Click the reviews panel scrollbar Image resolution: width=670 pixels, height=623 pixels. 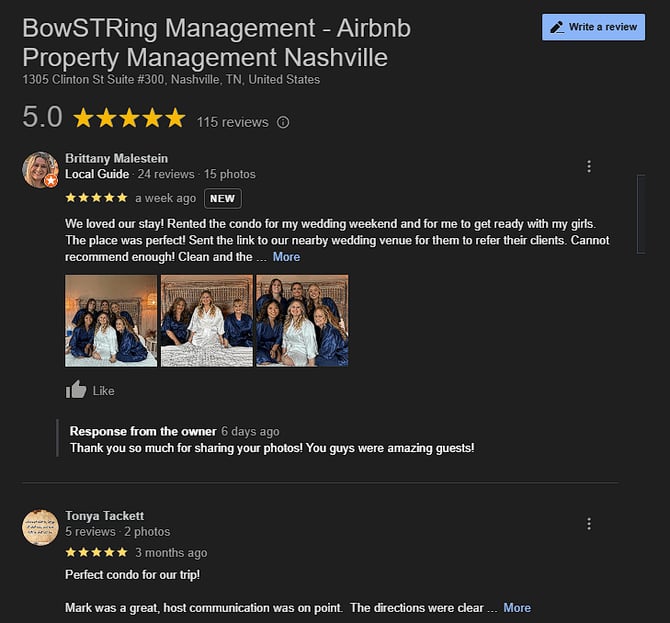(641, 214)
